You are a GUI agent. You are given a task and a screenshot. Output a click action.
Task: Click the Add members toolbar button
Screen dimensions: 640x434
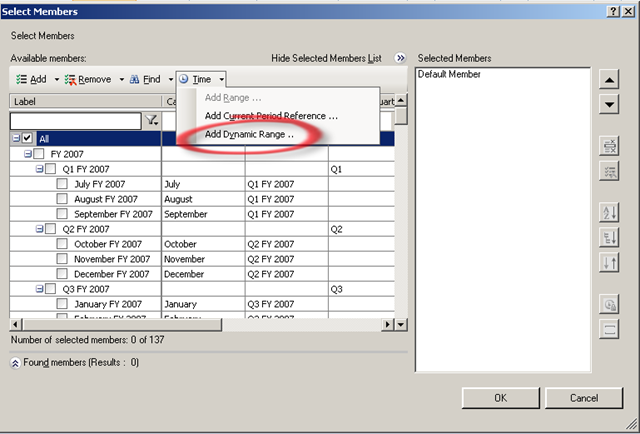coord(31,79)
